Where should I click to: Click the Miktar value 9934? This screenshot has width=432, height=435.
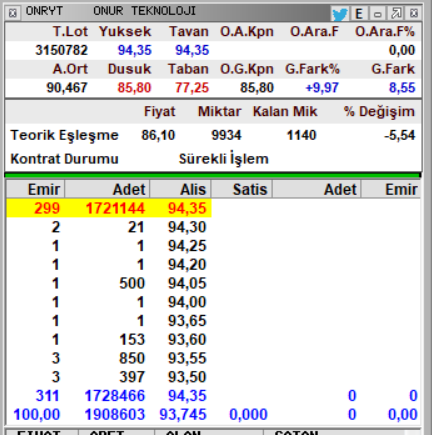226,135
